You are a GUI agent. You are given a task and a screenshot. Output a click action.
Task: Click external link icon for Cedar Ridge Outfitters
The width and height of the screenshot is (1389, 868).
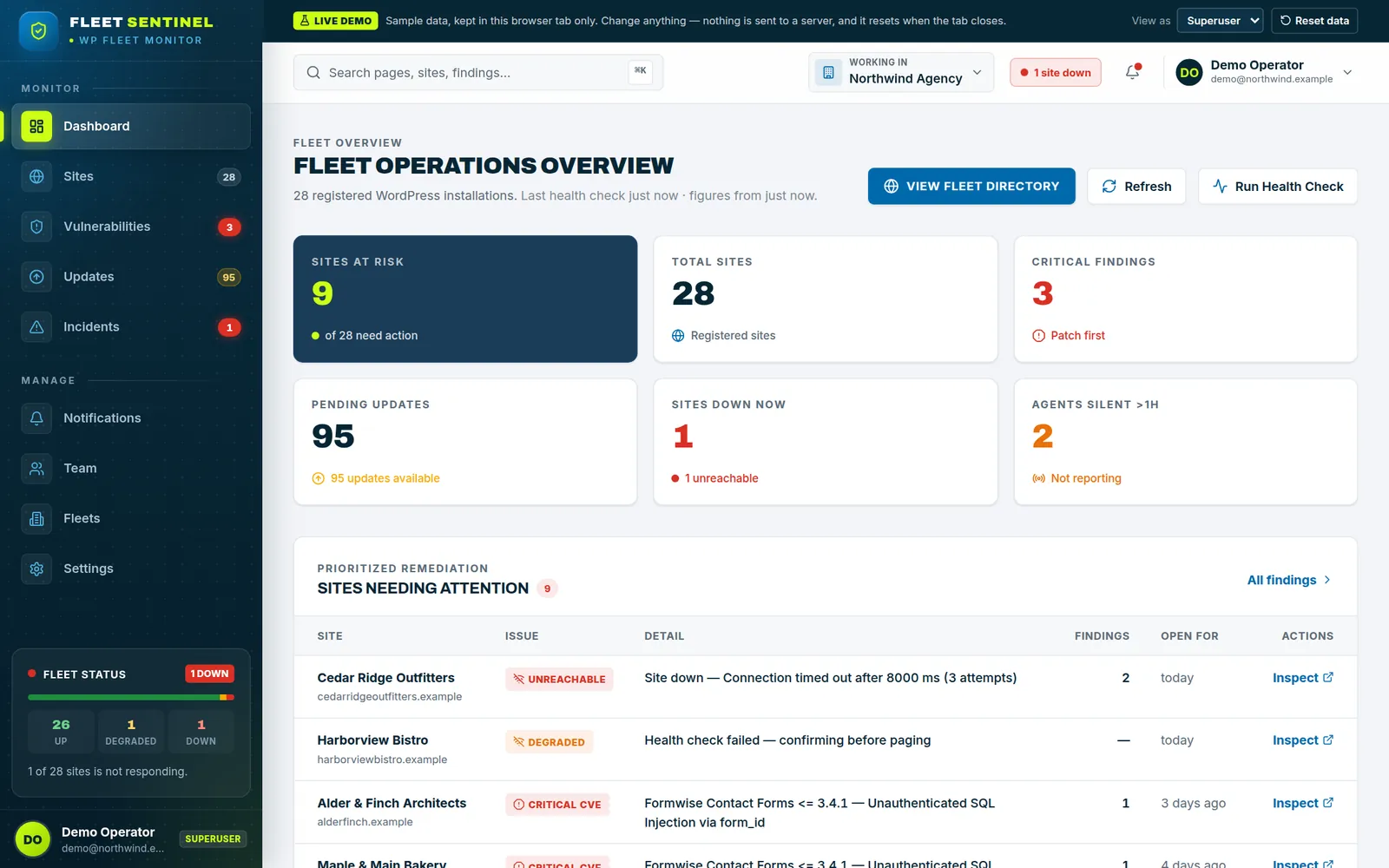(1328, 678)
